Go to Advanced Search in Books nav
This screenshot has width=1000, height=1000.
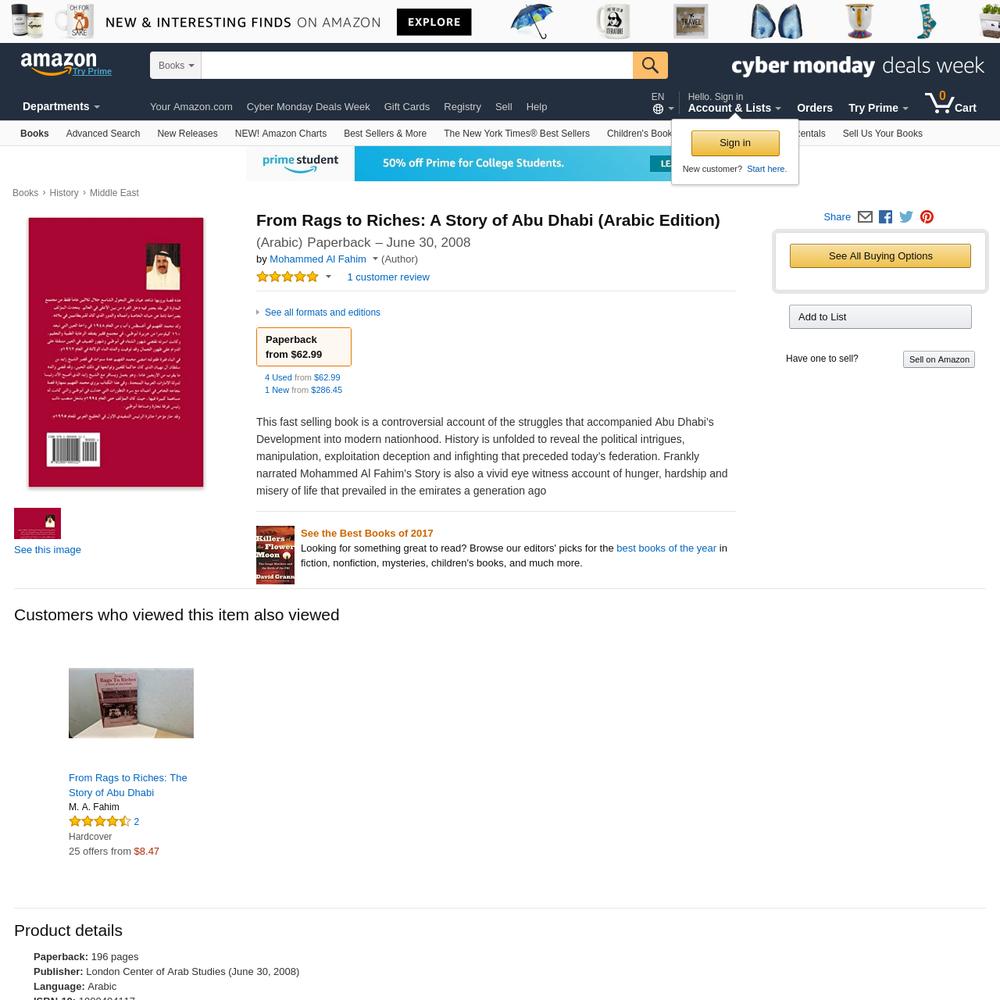coord(103,133)
